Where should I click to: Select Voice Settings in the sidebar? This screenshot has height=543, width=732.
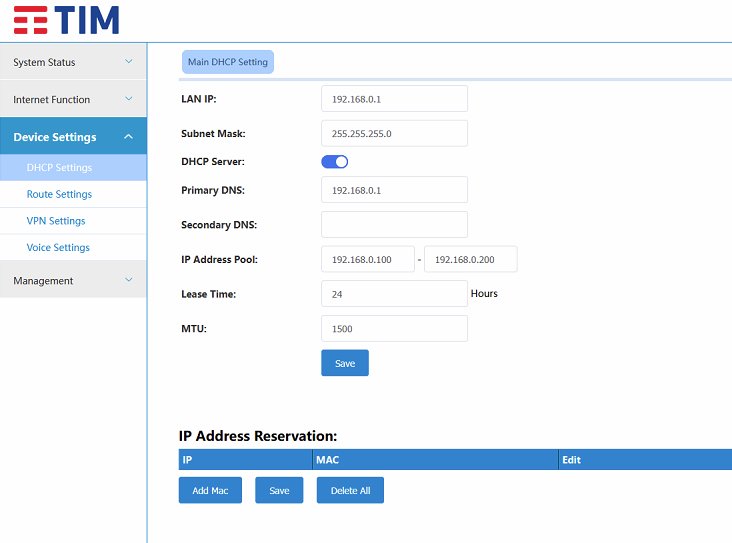pyautogui.click(x=58, y=247)
